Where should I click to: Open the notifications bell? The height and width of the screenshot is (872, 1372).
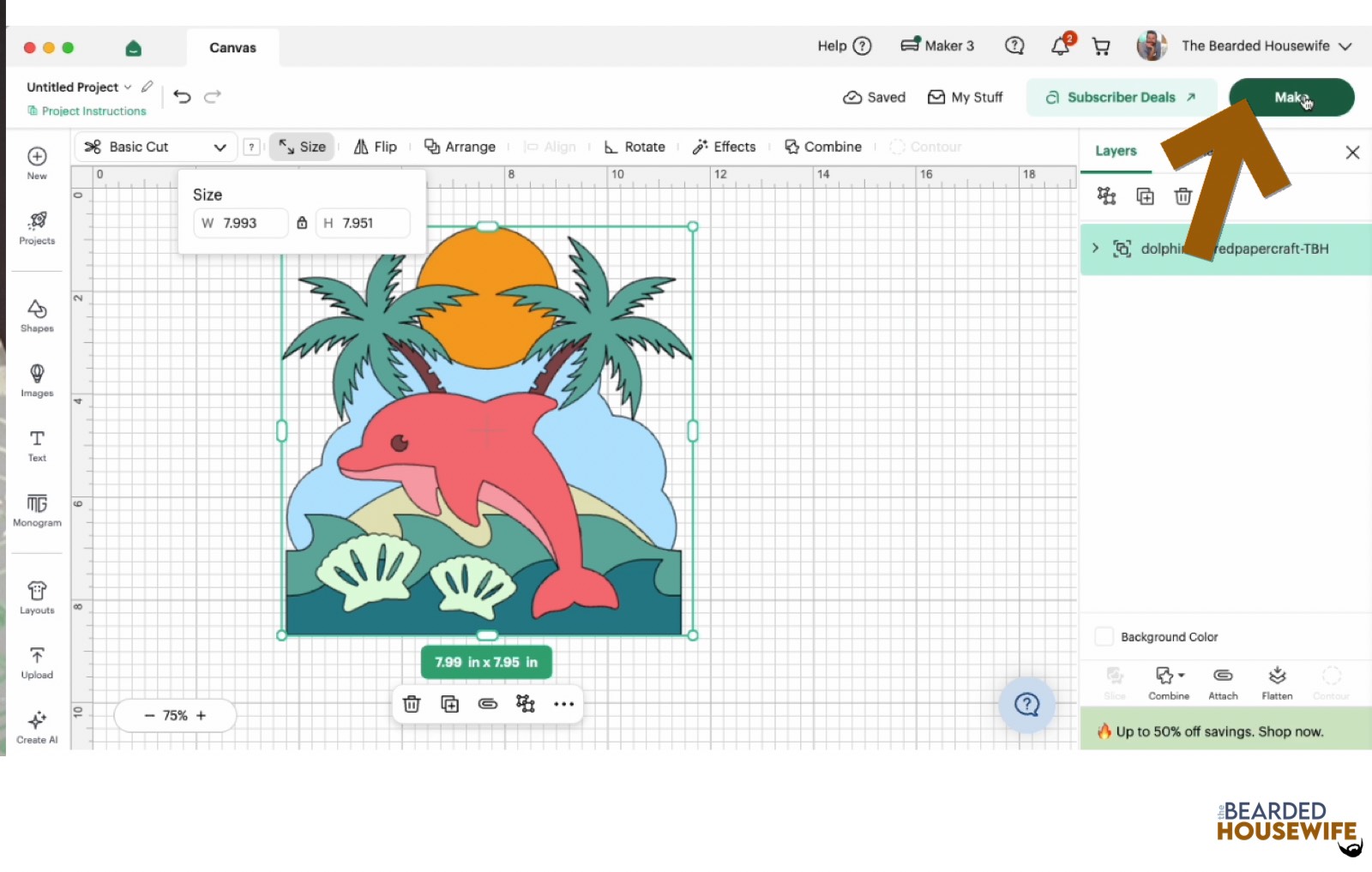coord(1061,46)
